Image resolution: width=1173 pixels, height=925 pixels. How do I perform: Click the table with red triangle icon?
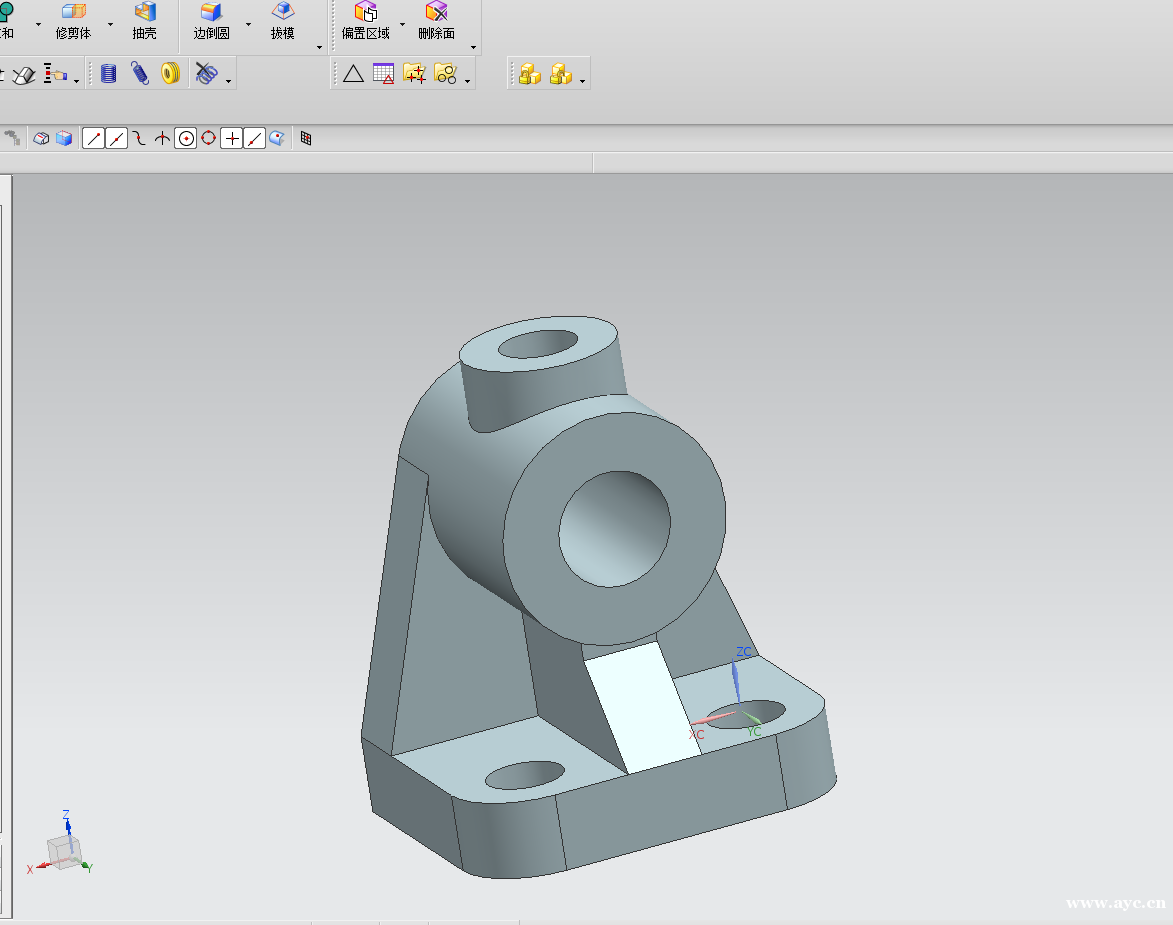coord(383,73)
